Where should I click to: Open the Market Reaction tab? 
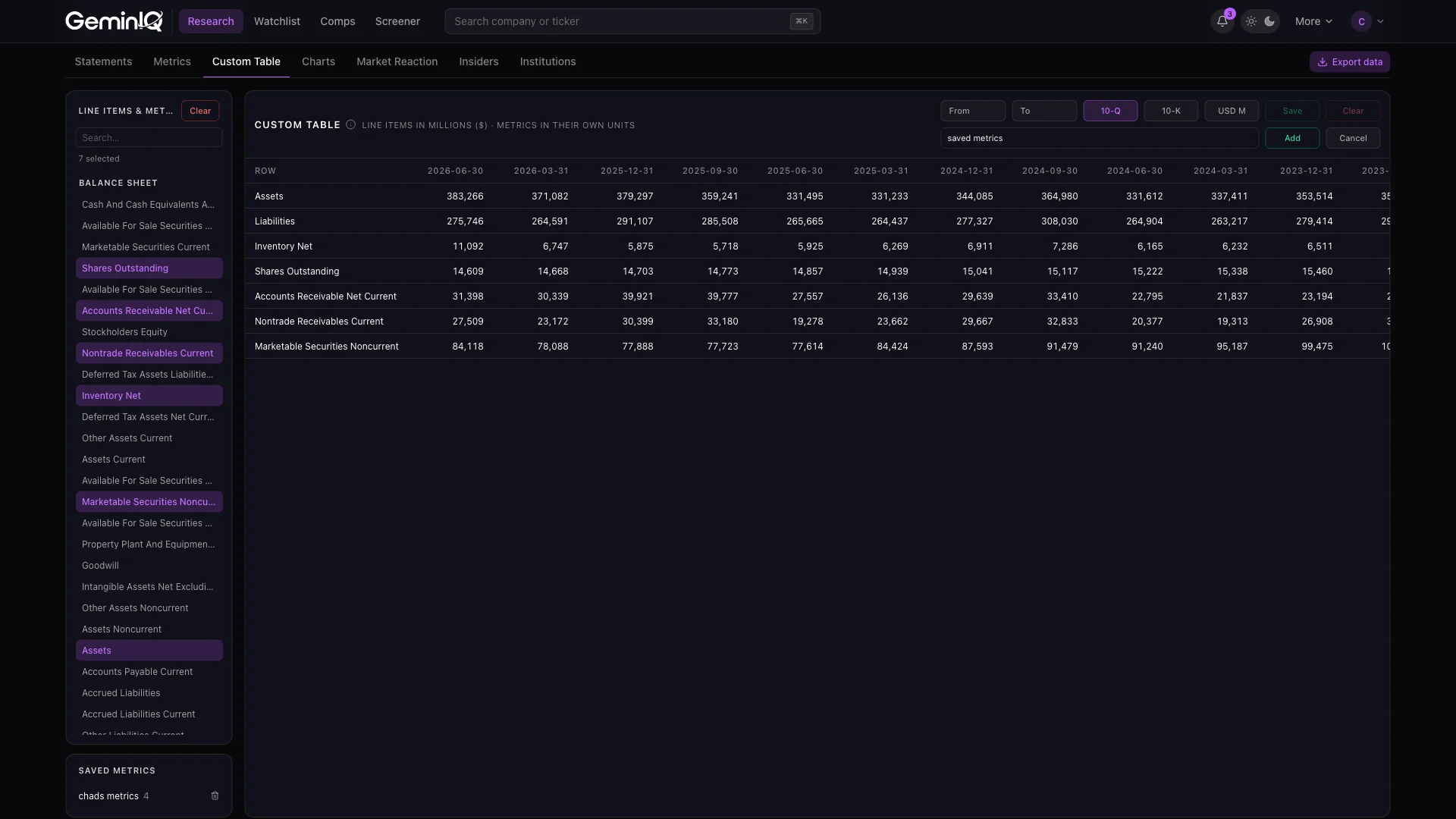397,61
